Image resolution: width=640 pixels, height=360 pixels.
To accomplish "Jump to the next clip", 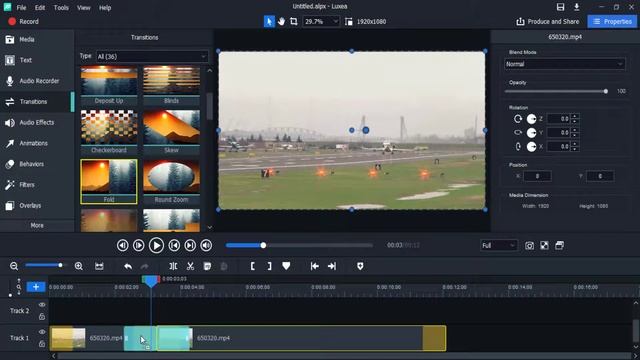I will (x=190, y=245).
